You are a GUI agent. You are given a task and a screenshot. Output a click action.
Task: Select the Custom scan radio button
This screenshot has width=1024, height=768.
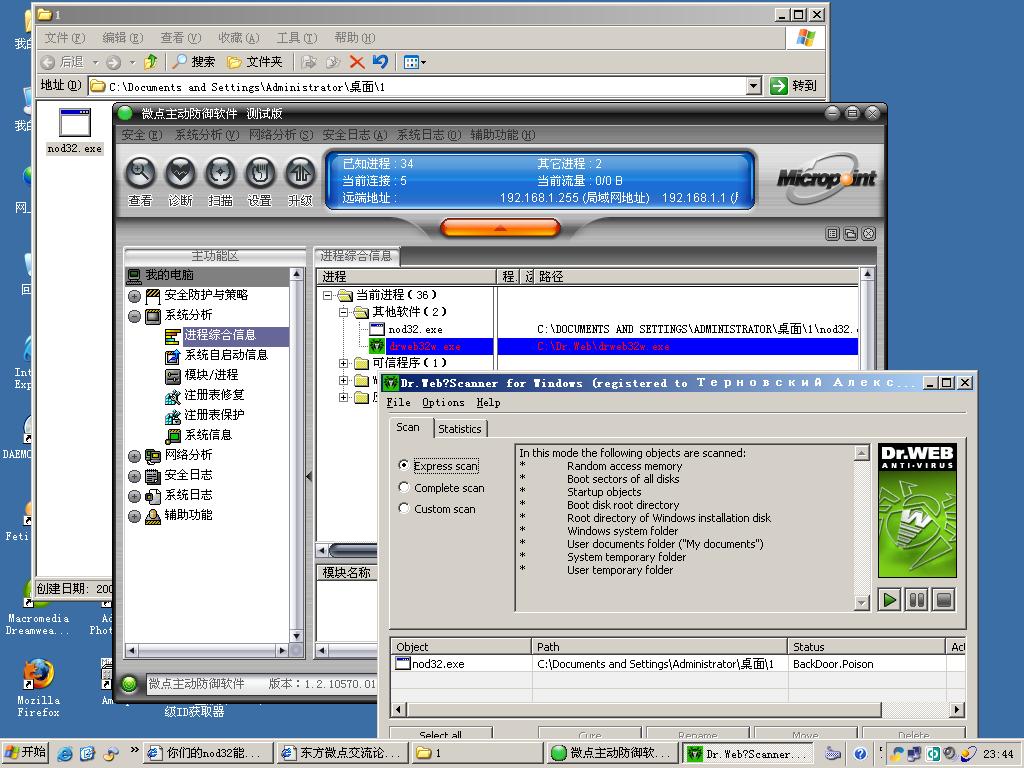(x=404, y=508)
